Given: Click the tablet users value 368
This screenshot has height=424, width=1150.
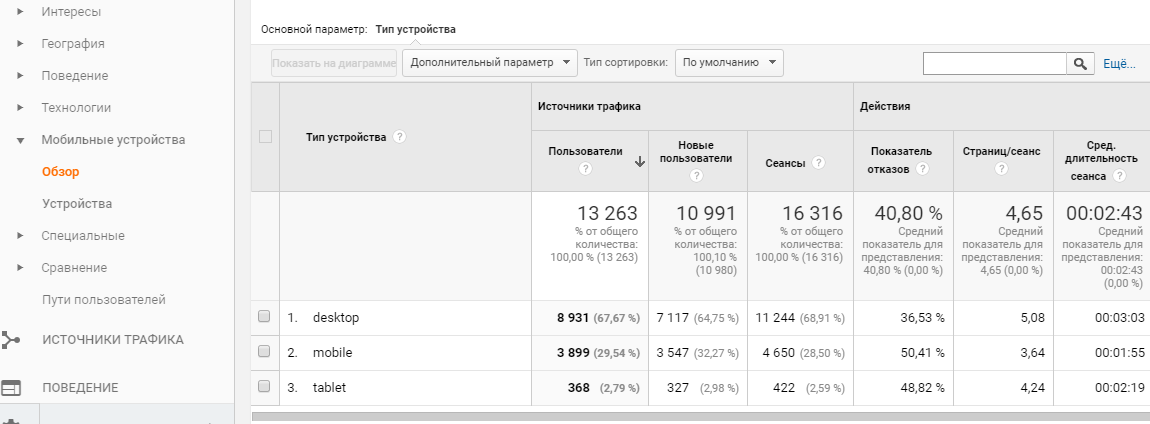Looking at the screenshot, I should pos(579,387).
